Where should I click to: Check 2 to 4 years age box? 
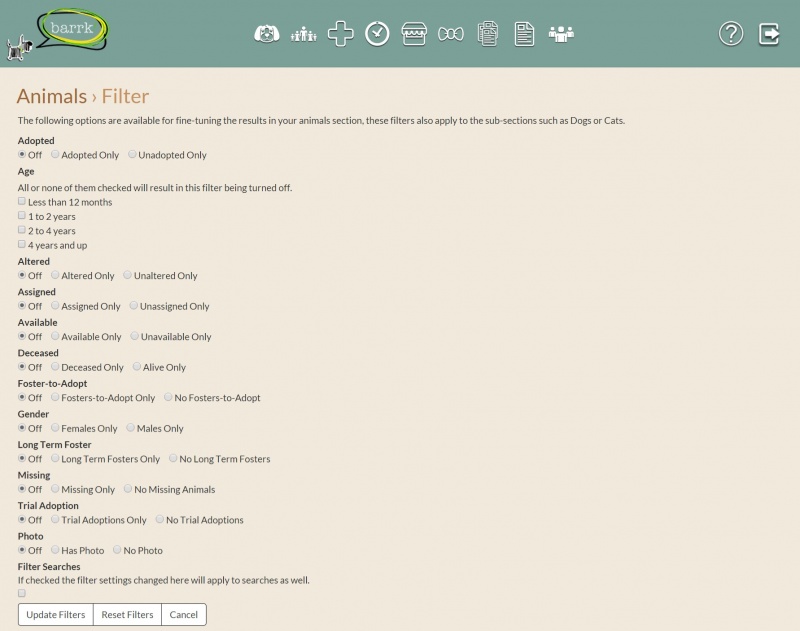click(x=22, y=230)
